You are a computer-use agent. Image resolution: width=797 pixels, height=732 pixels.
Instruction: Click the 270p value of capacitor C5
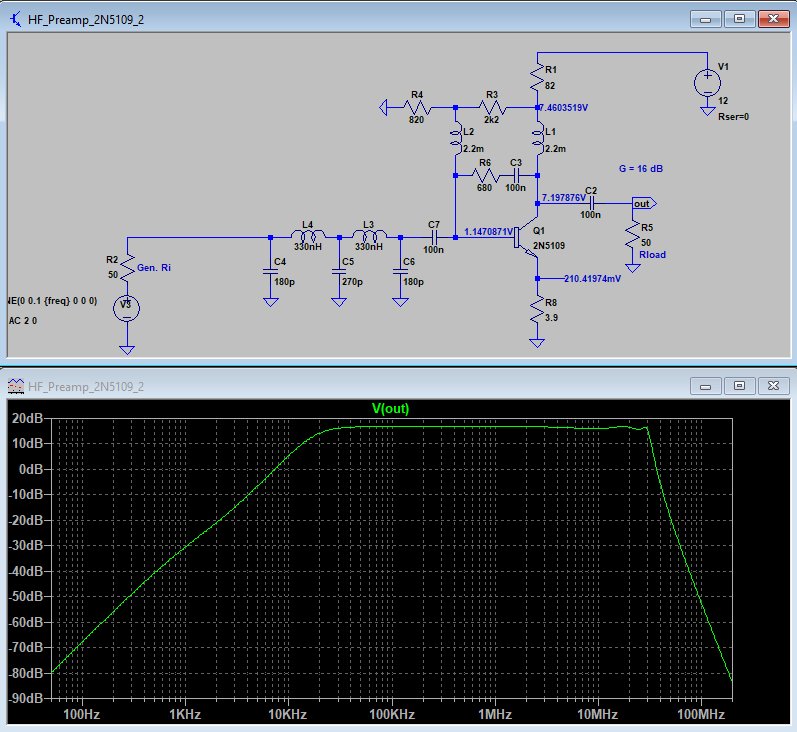(352, 282)
